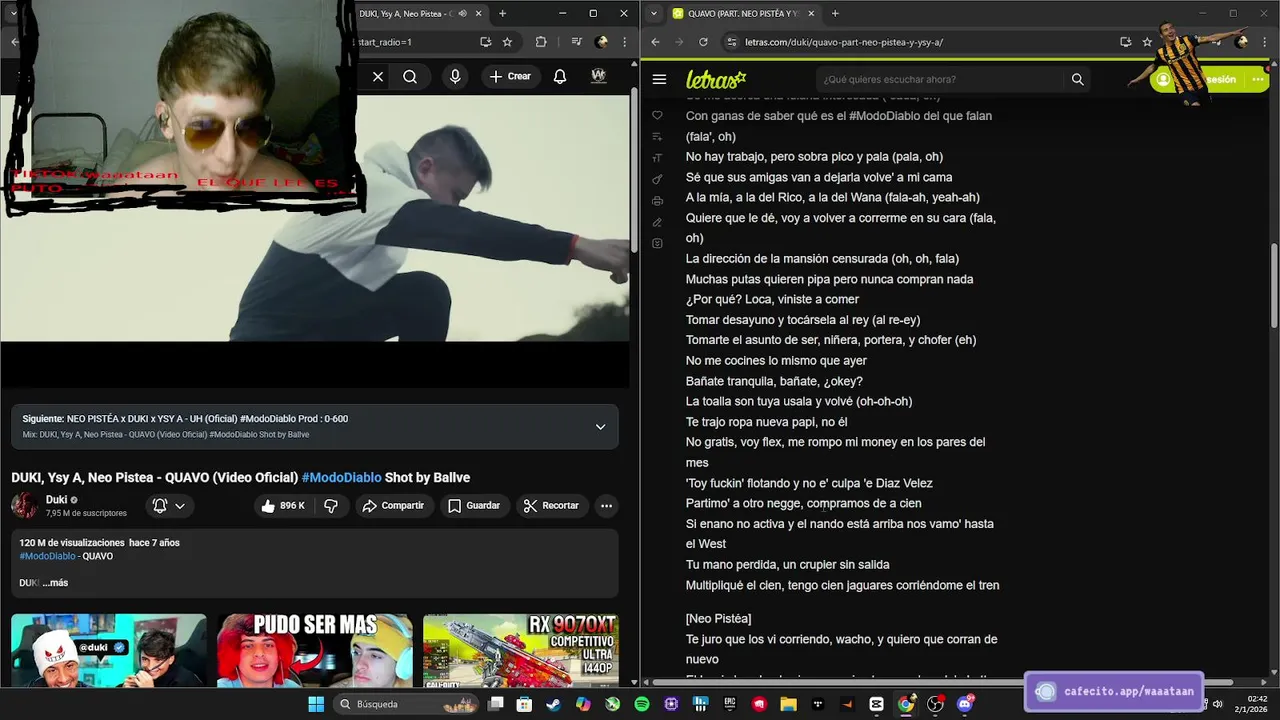The height and width of the screenshot is (720, 1280).
Task: Click the letras logo
Action: (716, 79)
